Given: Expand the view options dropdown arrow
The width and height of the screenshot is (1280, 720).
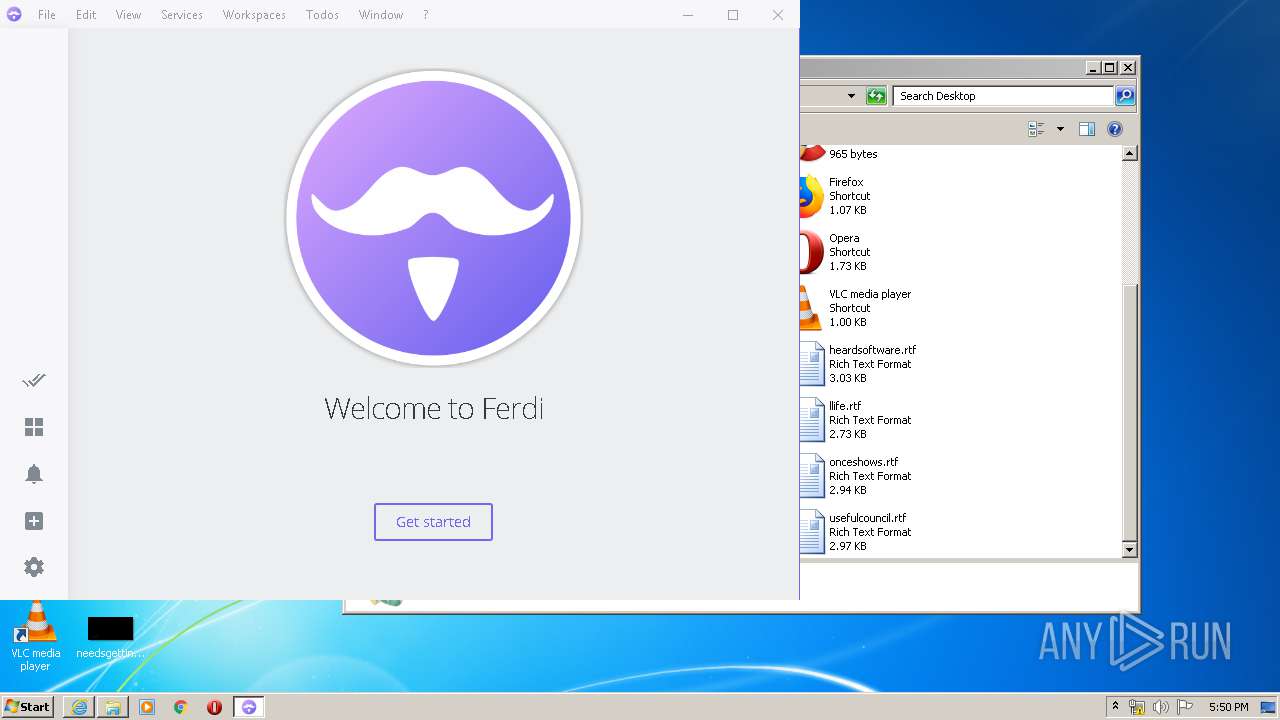Looking at the screenshot, I should point(1060,129).
